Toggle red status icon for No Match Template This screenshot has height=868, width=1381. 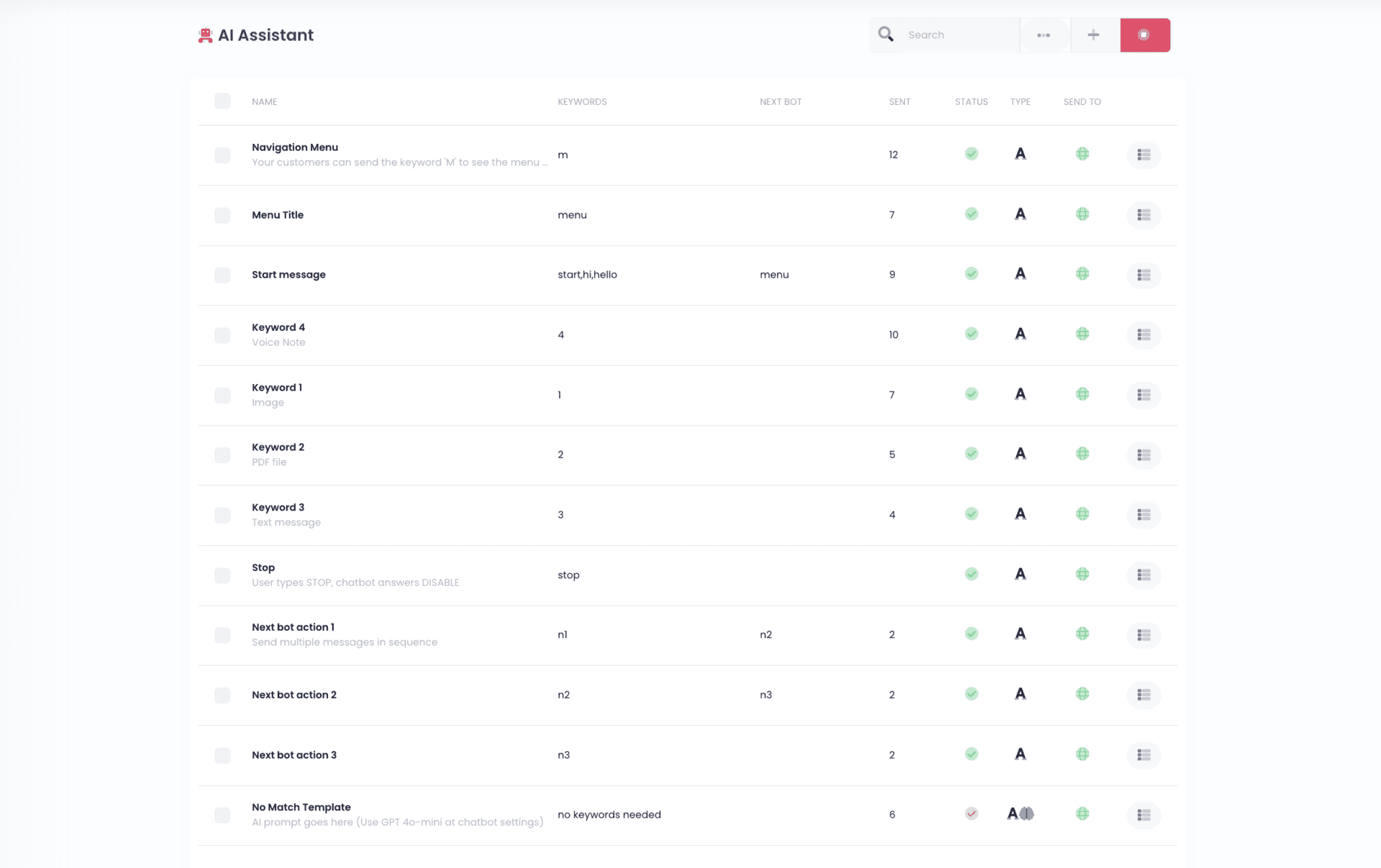click(x=971, y=813)
